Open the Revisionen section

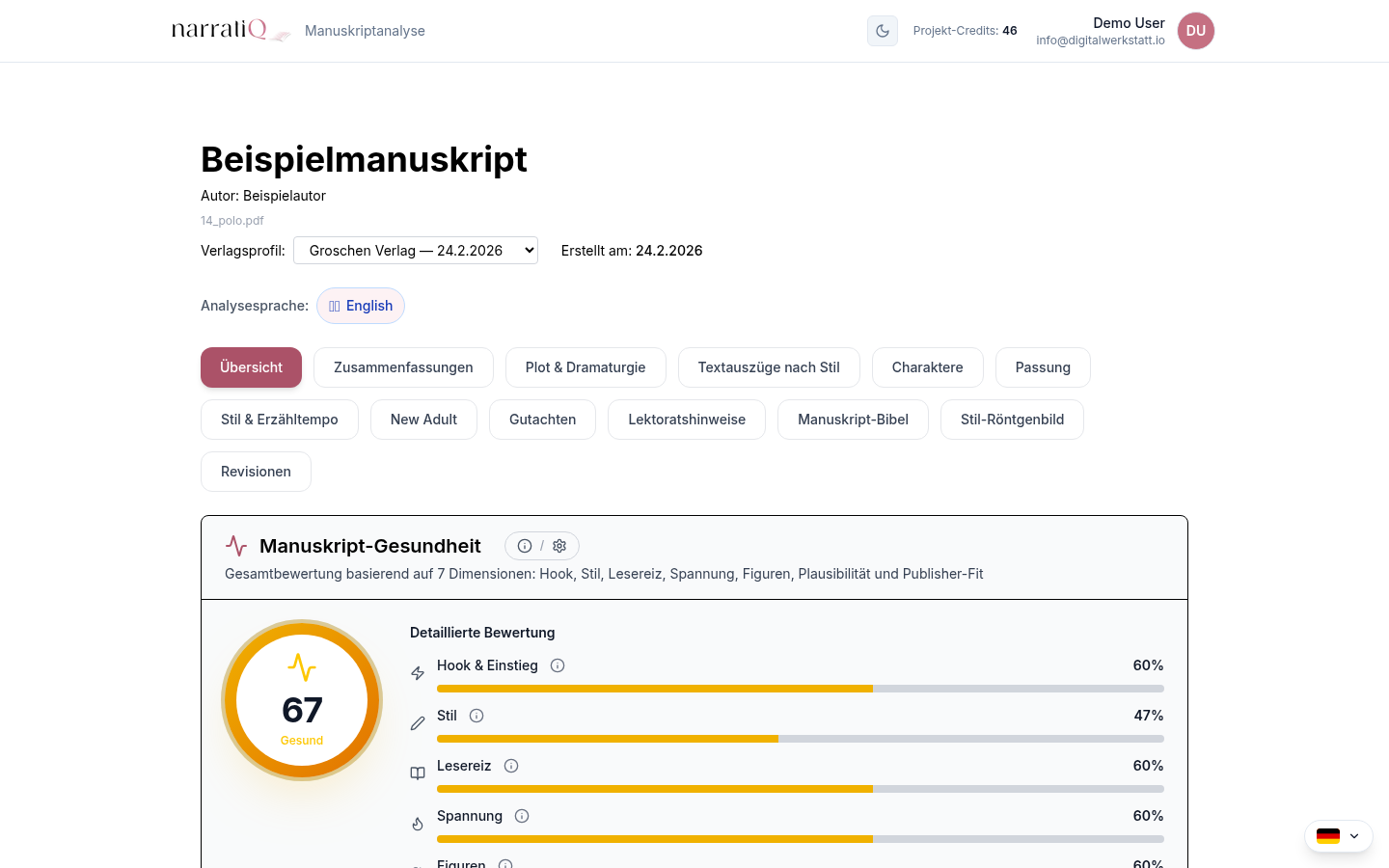[x=256, y=472]
